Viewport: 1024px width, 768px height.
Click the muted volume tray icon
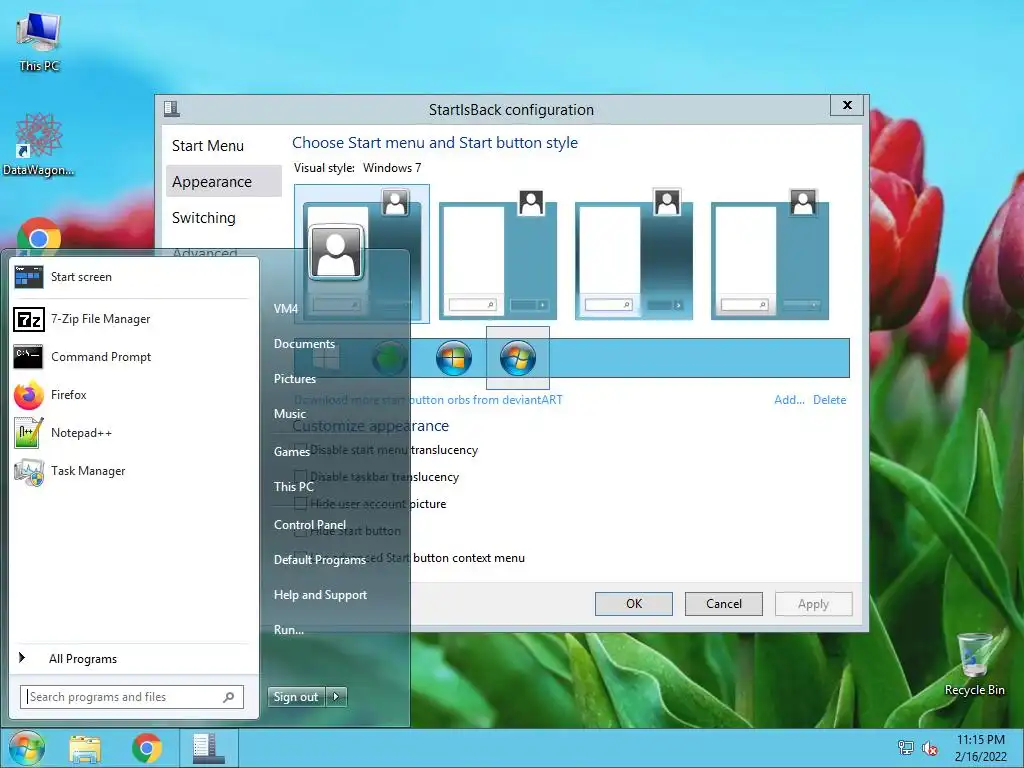click(930, 748)
